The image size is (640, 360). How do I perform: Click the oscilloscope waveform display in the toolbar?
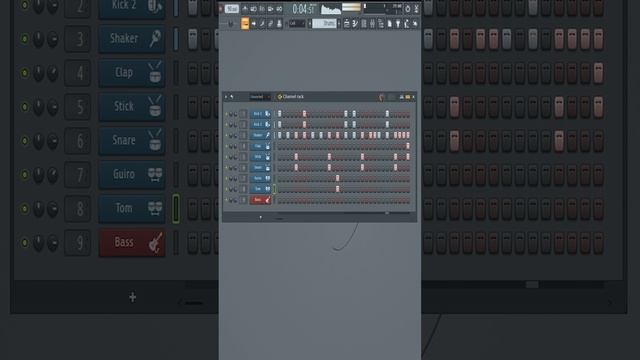click(331, 9)
